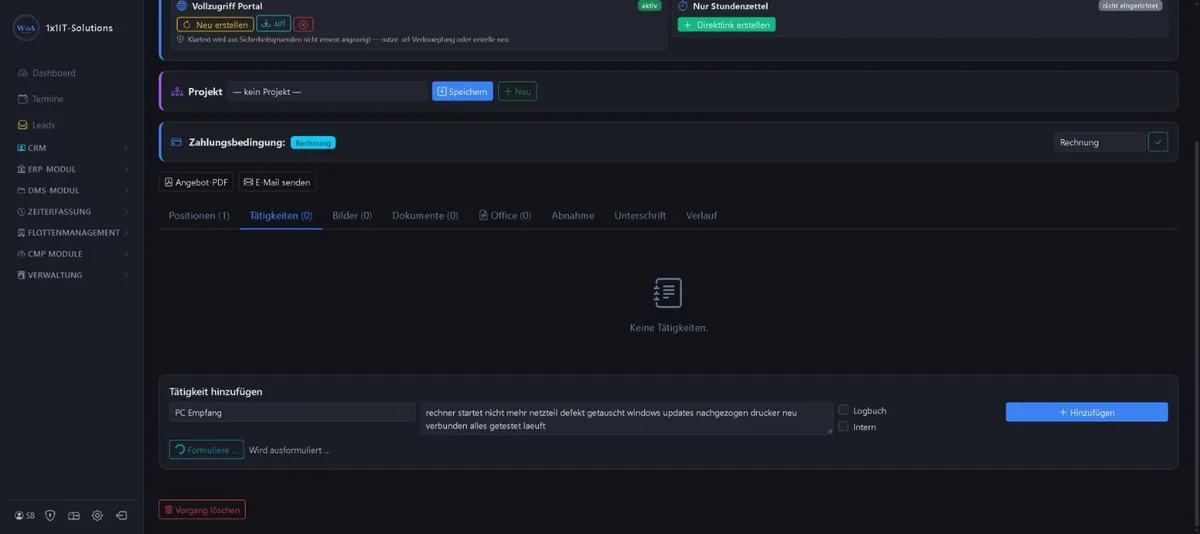Log out using the exit icon
This screenshot has height=534, width=1200.
(121, 516)
